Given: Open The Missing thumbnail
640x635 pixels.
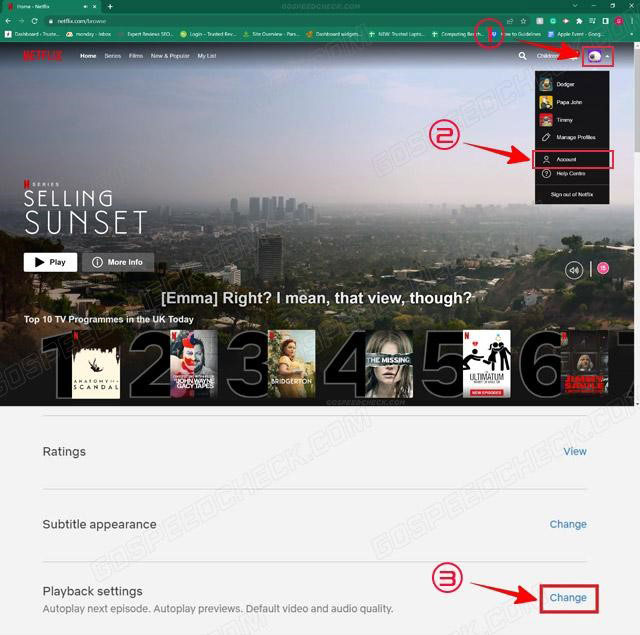Looking at the screenshot, I should (x=389, y=364).
